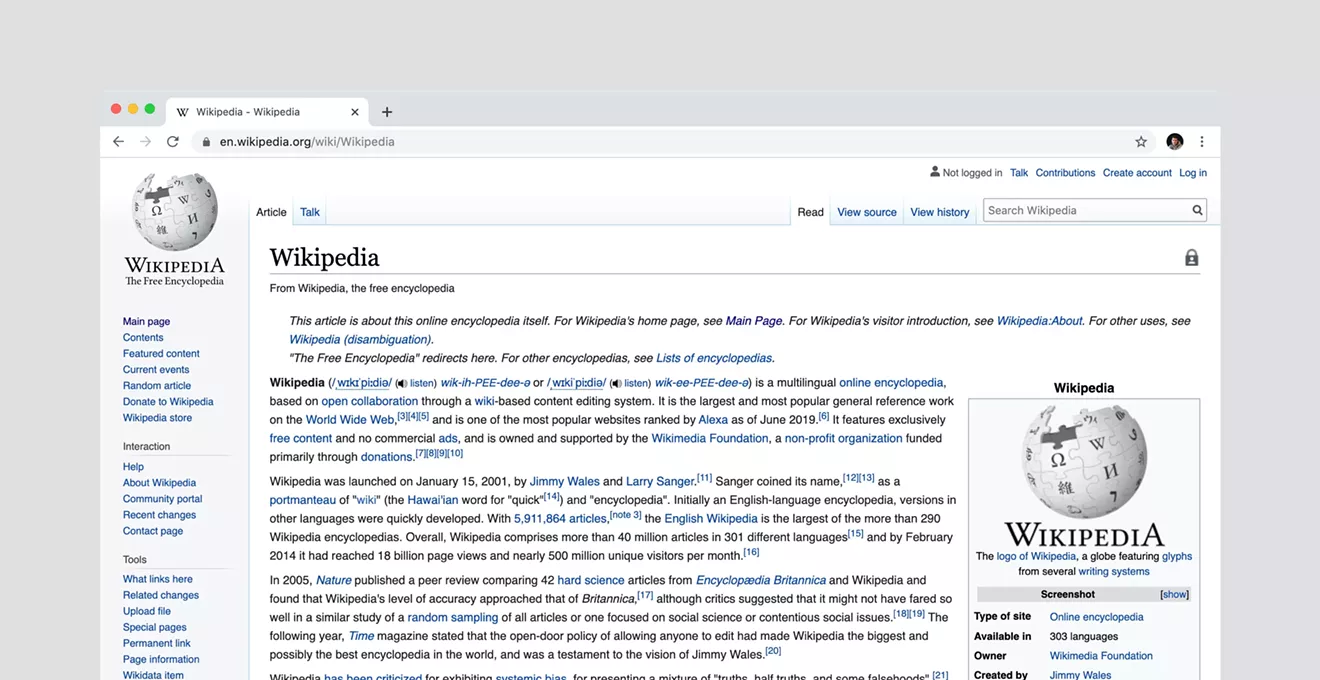Viewport: 1320px width, 680px height.
Task: Open About Wikipedia in the sidebar
Action: pos(159,483)
